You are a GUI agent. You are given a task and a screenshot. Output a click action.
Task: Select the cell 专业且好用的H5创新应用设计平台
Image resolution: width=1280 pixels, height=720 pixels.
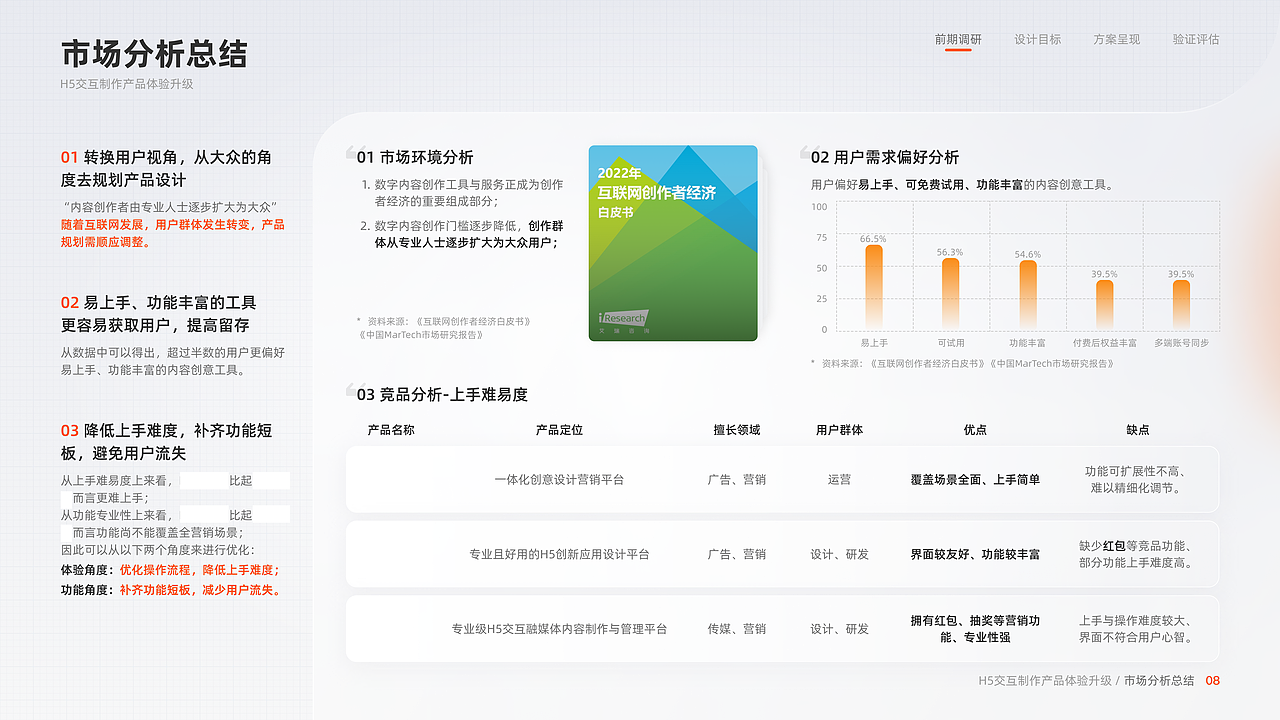point(559,554)
